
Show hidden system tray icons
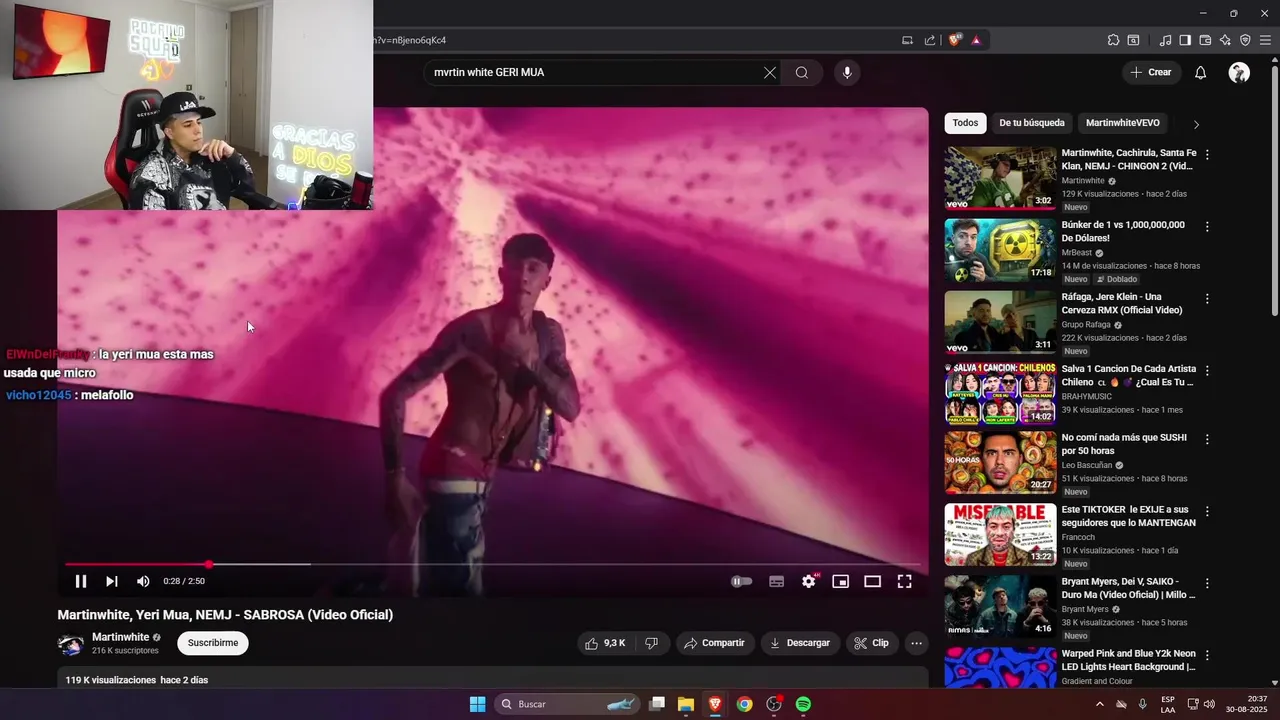[1100, 704]
